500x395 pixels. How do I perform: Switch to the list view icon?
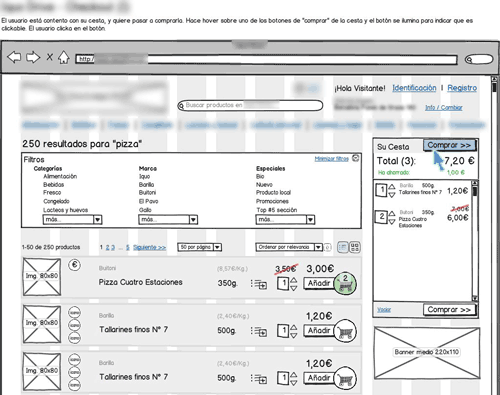click(x=343, y=247)
